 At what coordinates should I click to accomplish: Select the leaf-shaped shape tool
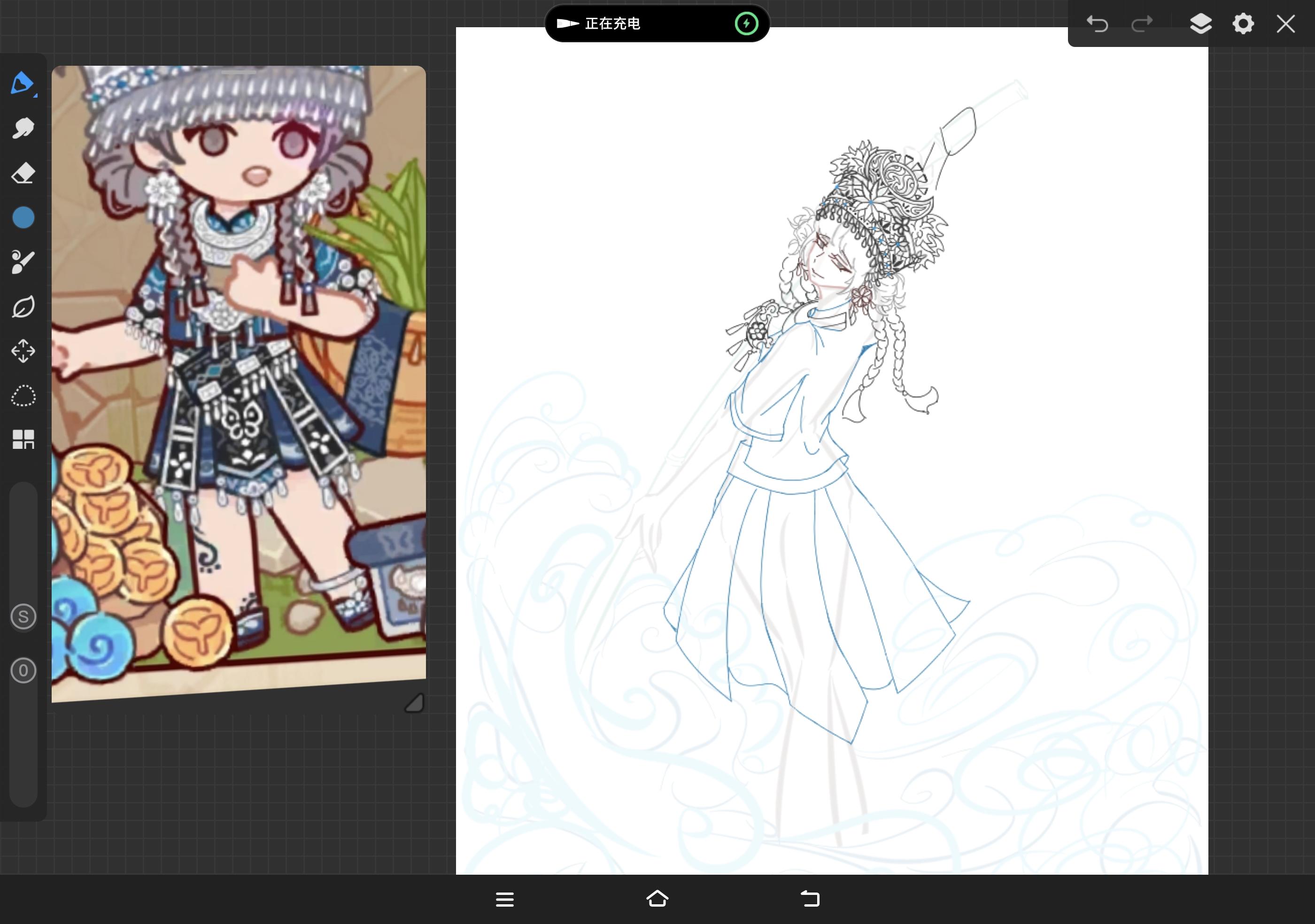[23, 307]
